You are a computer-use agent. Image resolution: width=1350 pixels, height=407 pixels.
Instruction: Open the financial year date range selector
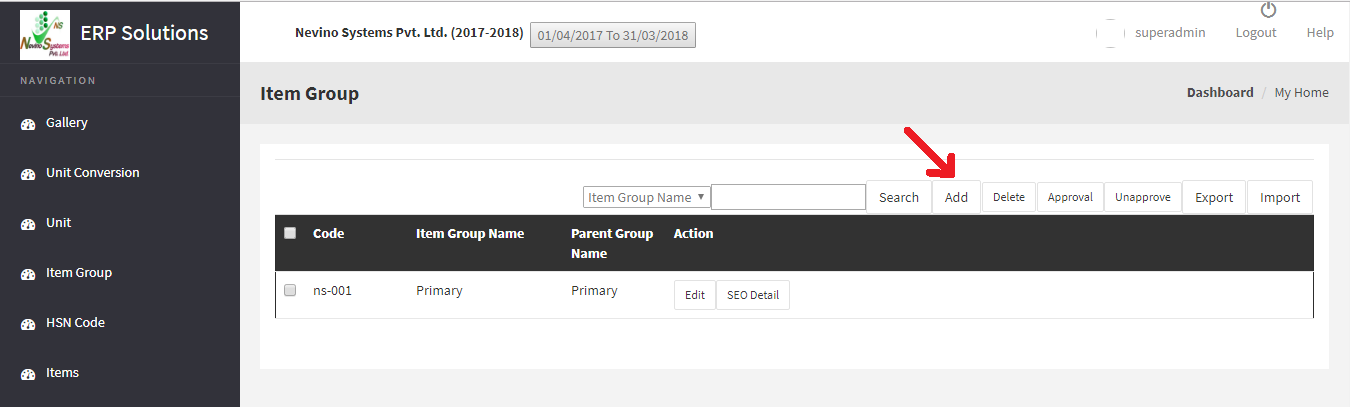coord(612,35)
